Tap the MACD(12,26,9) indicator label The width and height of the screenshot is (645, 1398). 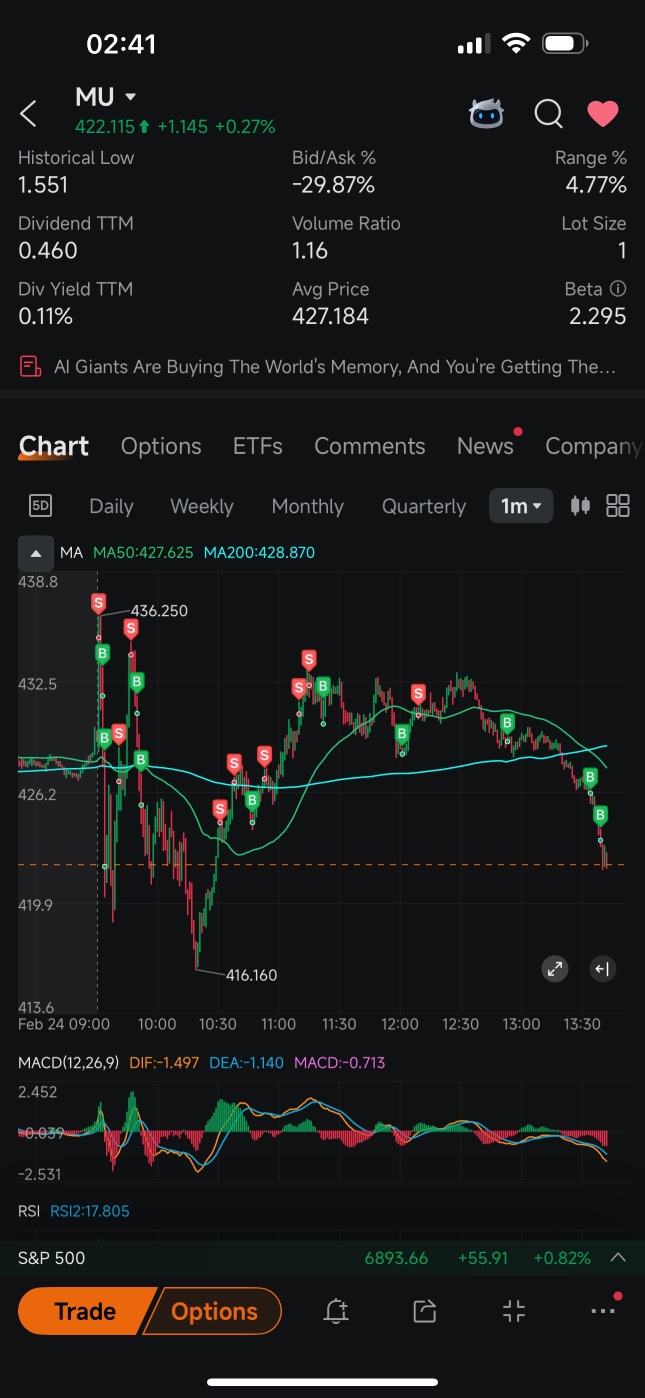[x=69, y=1062]
